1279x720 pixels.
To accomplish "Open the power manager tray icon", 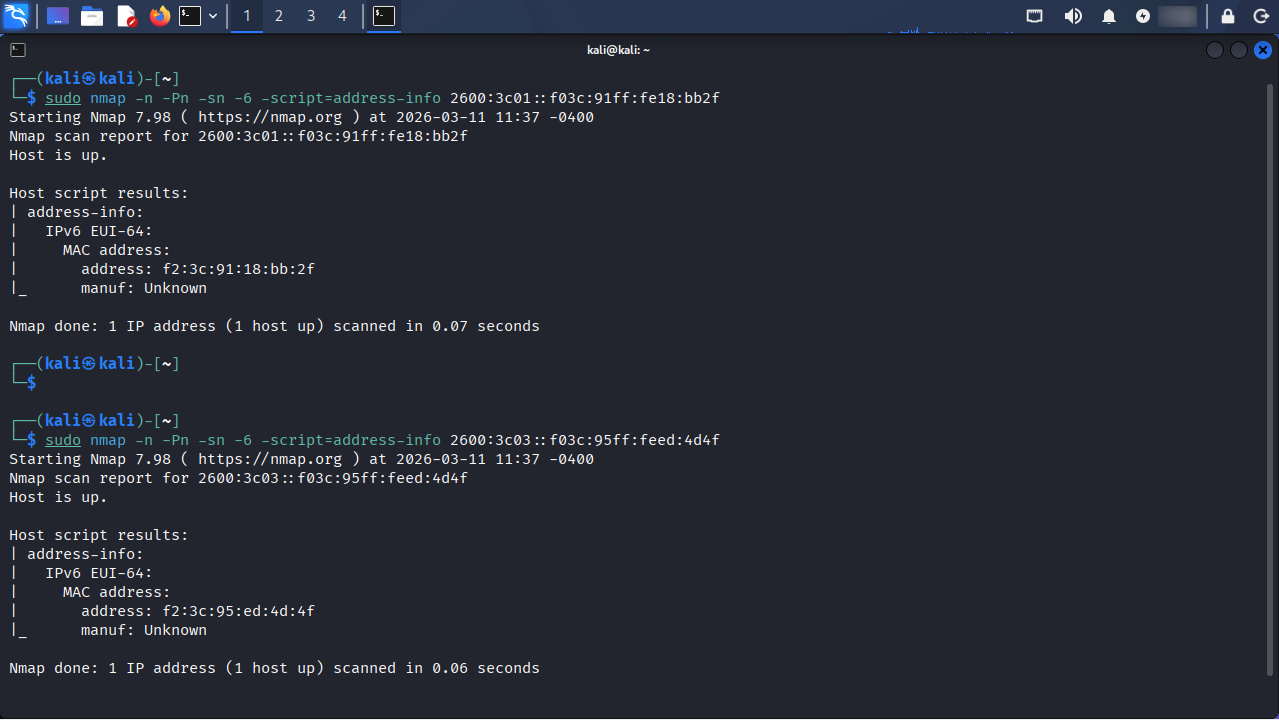I will [x=1143, y=16].
